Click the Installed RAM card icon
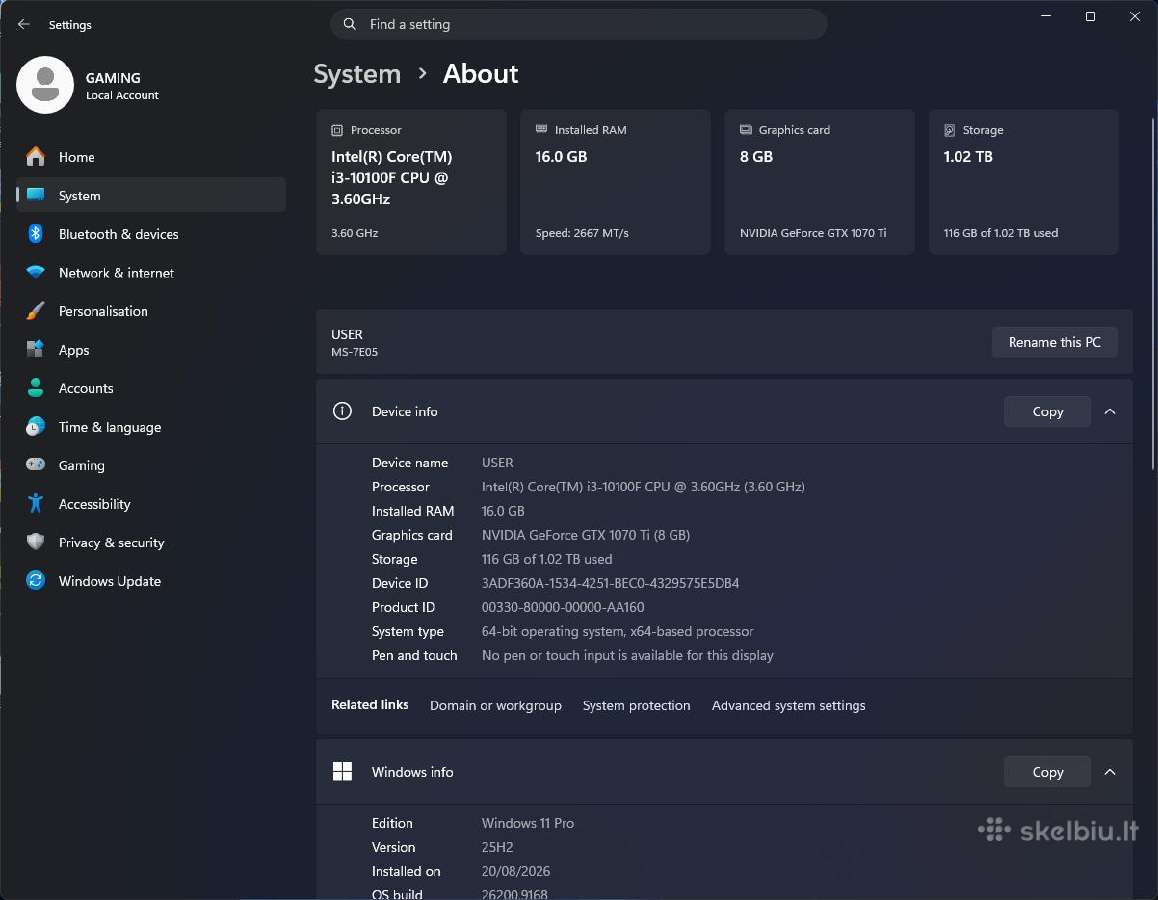 pos(541,129)
